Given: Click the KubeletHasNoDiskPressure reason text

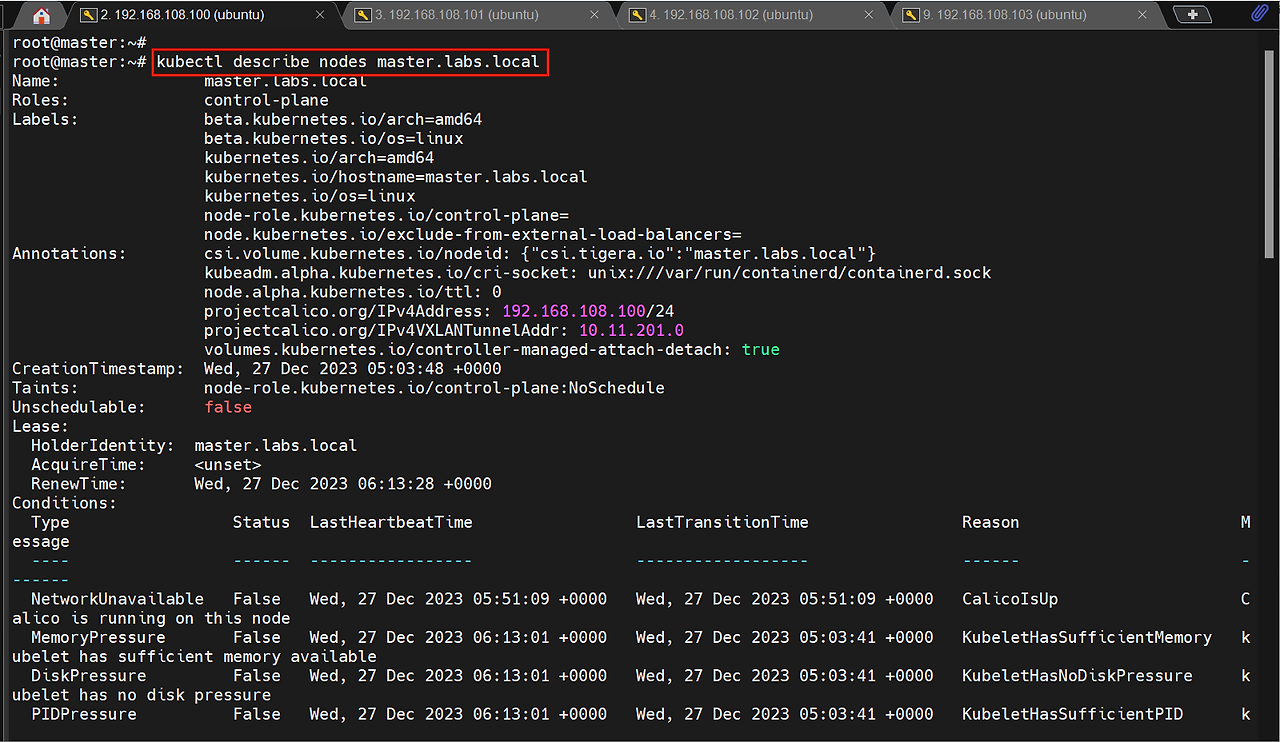Looking at the screenshot, I should click(1077, 676).
